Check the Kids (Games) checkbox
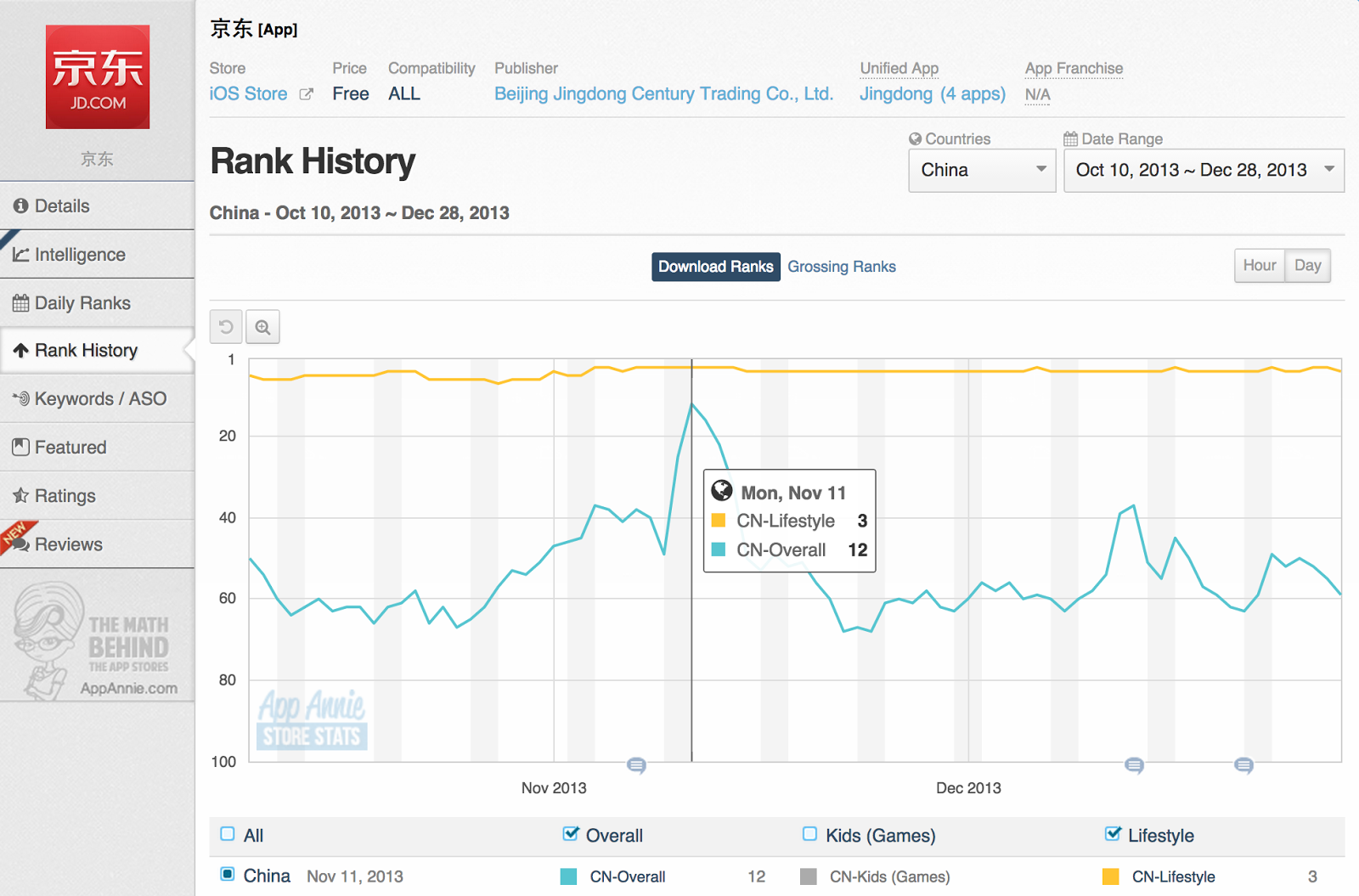 810,834
